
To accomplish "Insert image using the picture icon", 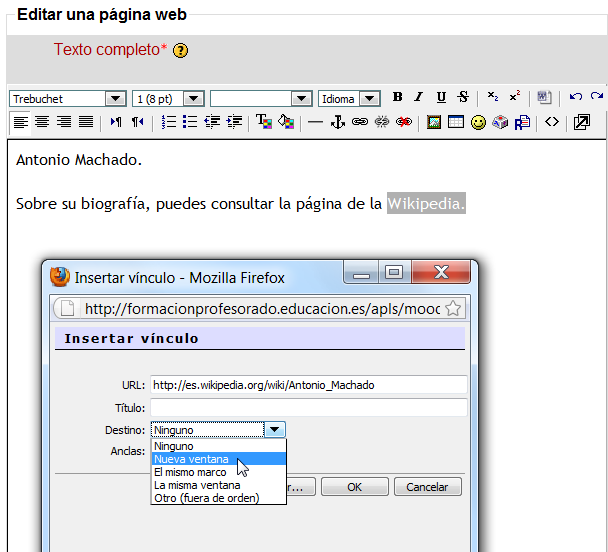I will [x=434, y=122].
